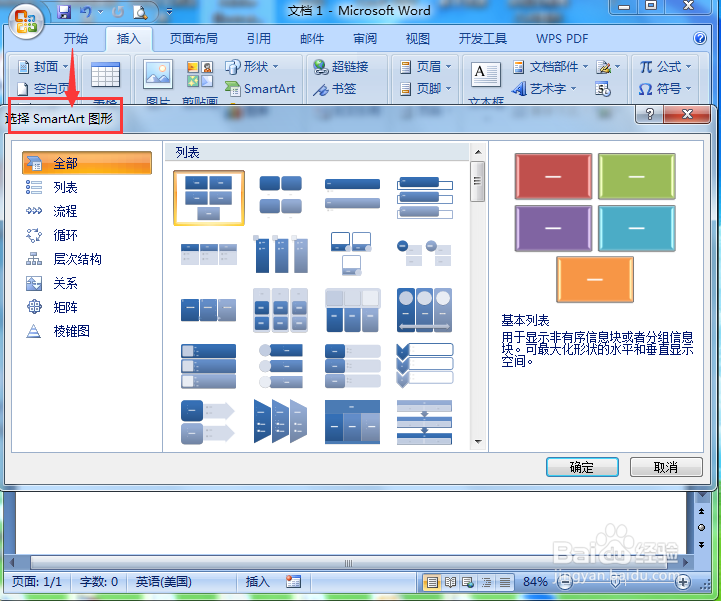The image size is (721, 601).
Task: Switch to the View (视图) tab
Action: click(x=418, y=39)
